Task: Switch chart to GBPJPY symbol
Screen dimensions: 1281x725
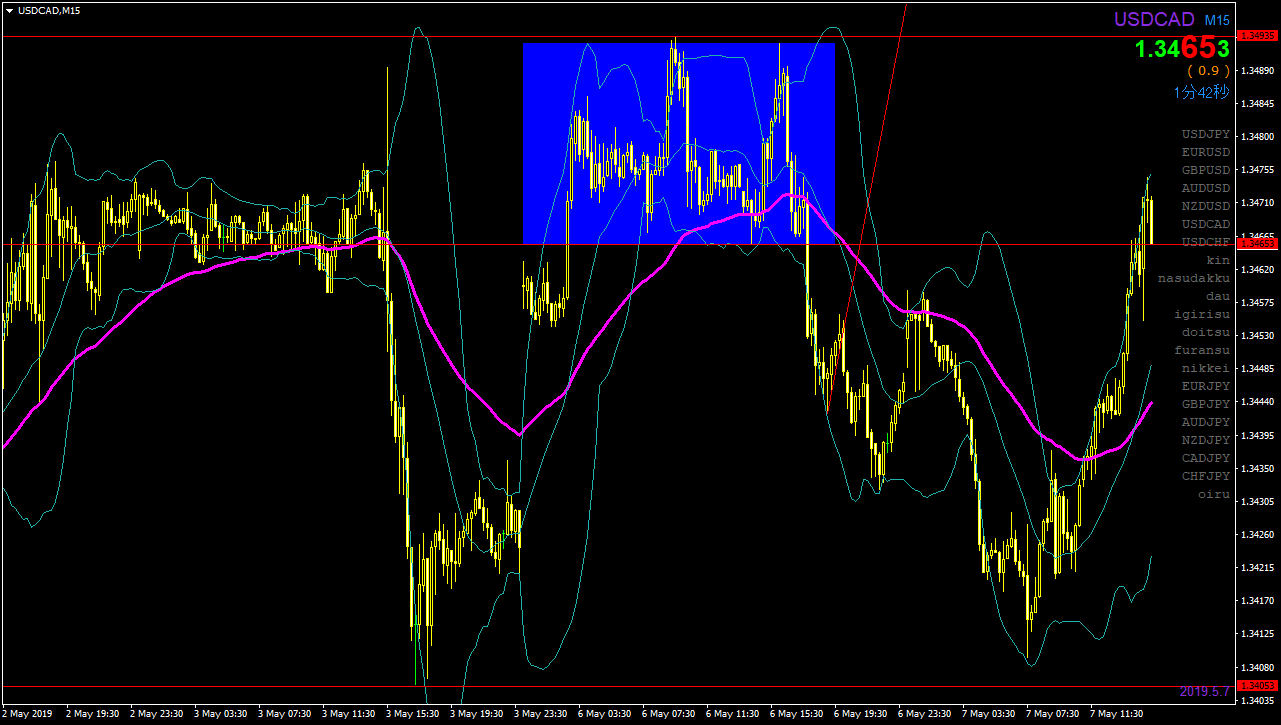Action: [x=1206, y=404]
